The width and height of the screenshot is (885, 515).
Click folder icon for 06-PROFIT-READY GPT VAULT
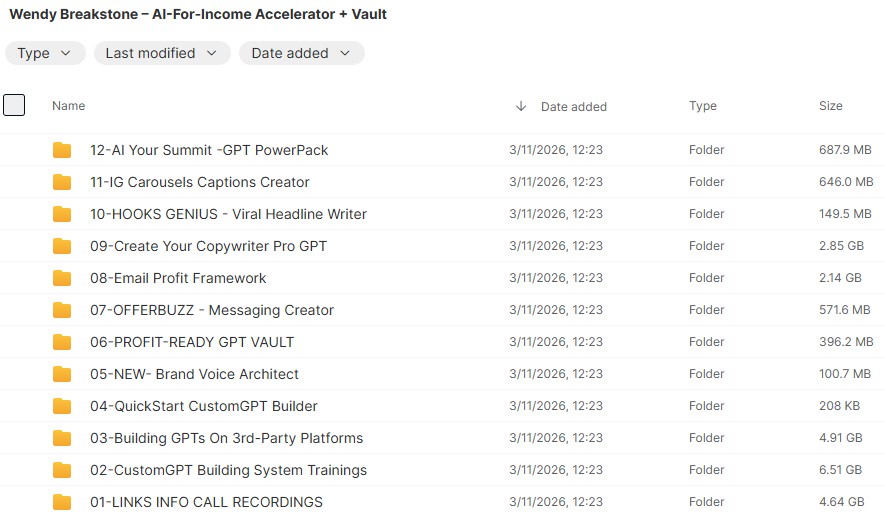click(62, 342)
